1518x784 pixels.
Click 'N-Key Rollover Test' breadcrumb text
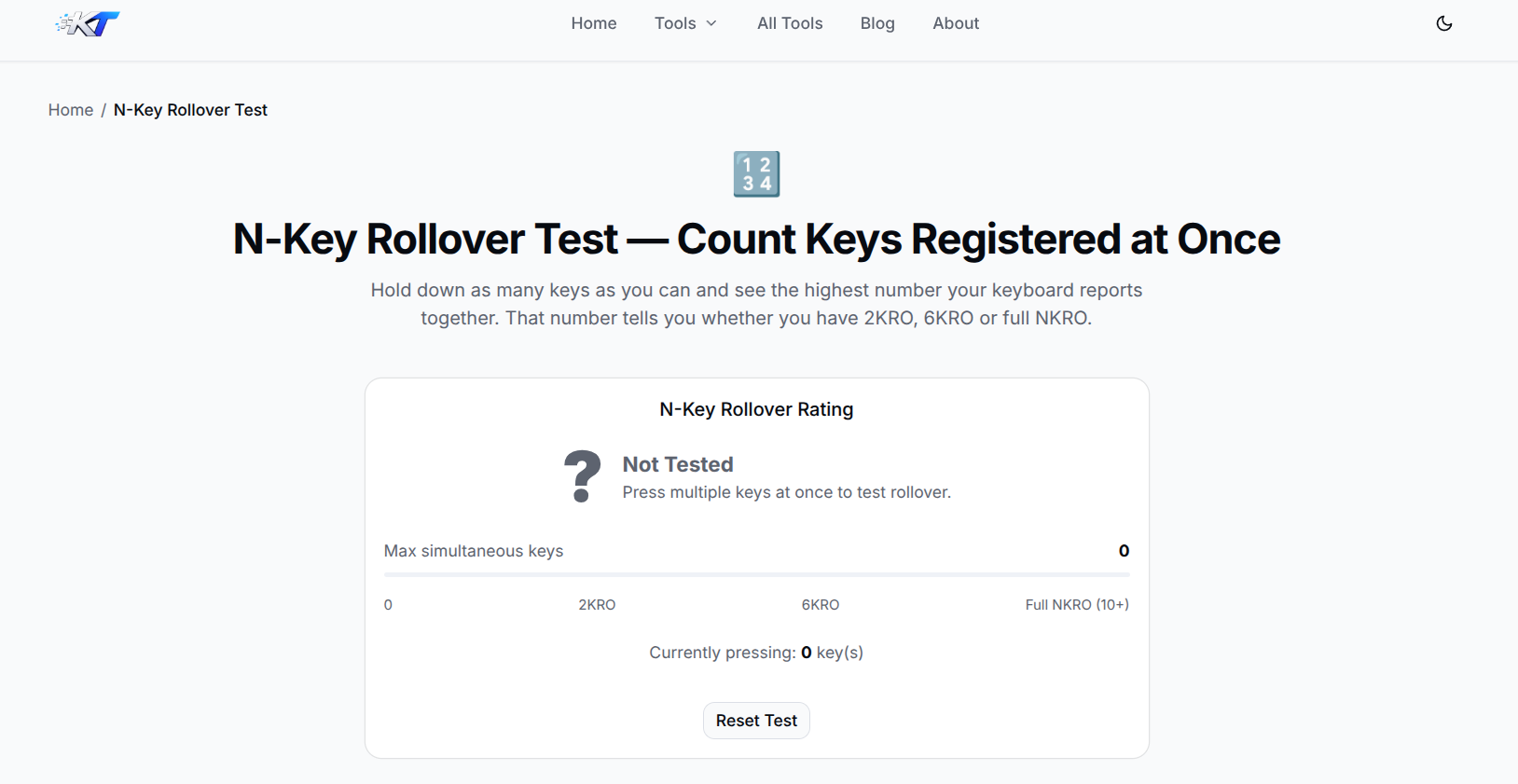click(x=190, y=110)
